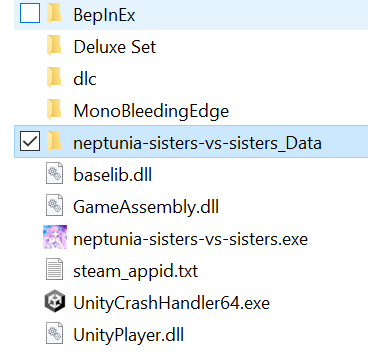Select the dlc folder name

(x=85, y=79)
